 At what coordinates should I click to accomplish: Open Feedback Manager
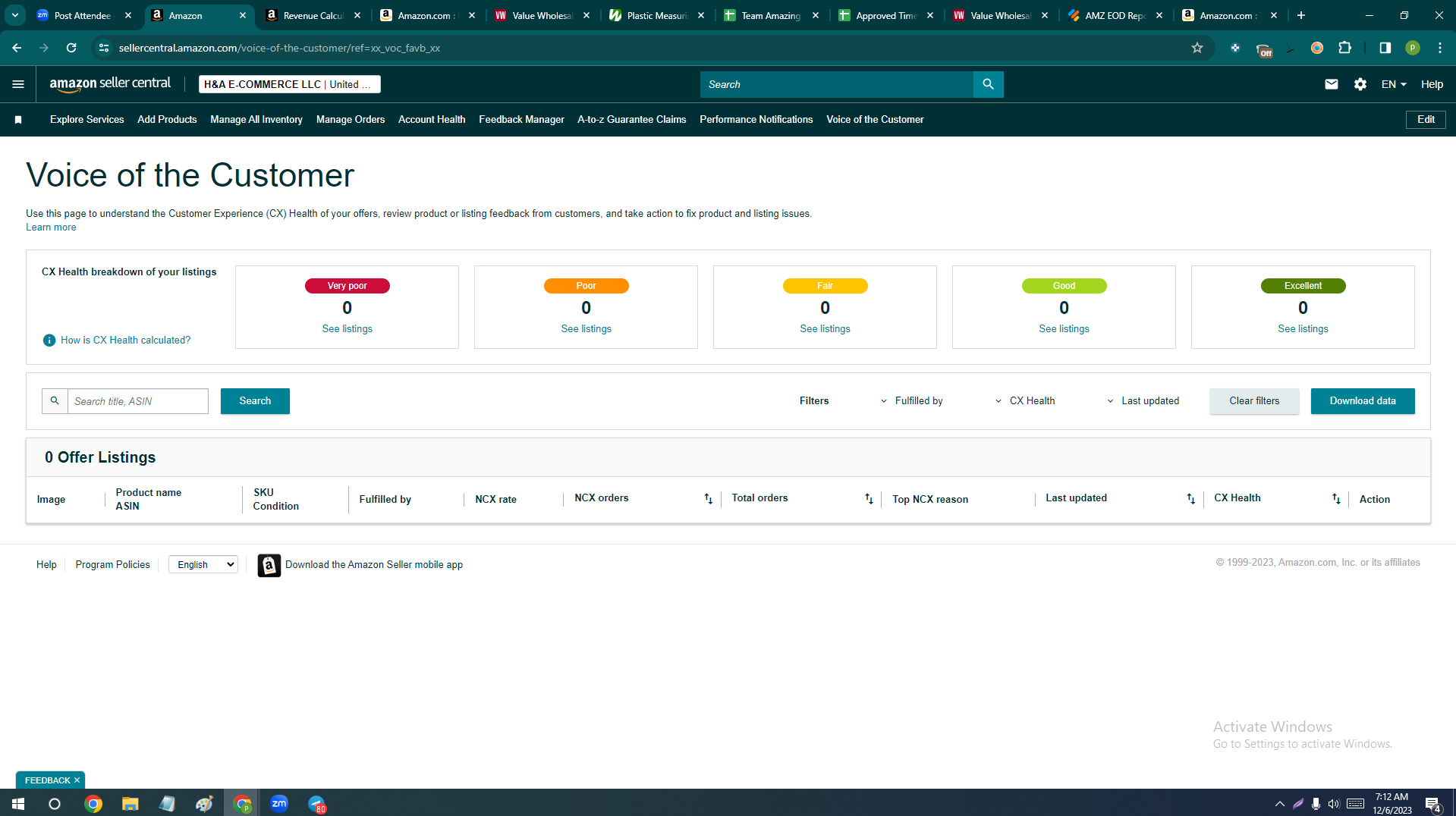click(521, 120)
